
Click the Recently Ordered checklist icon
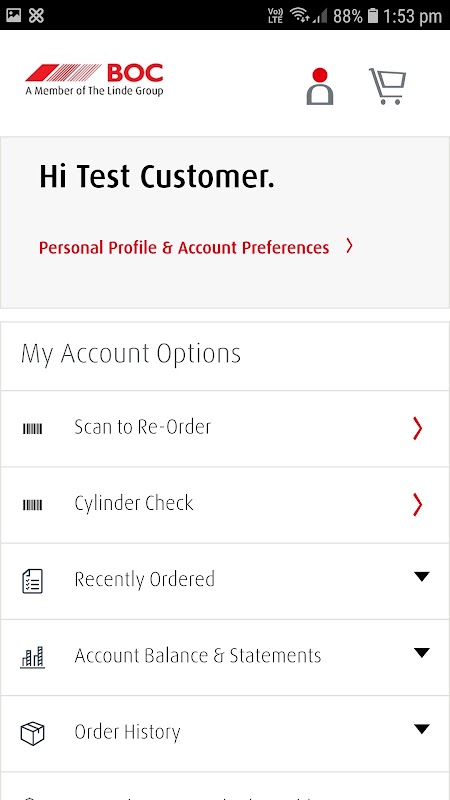point(33,581)
